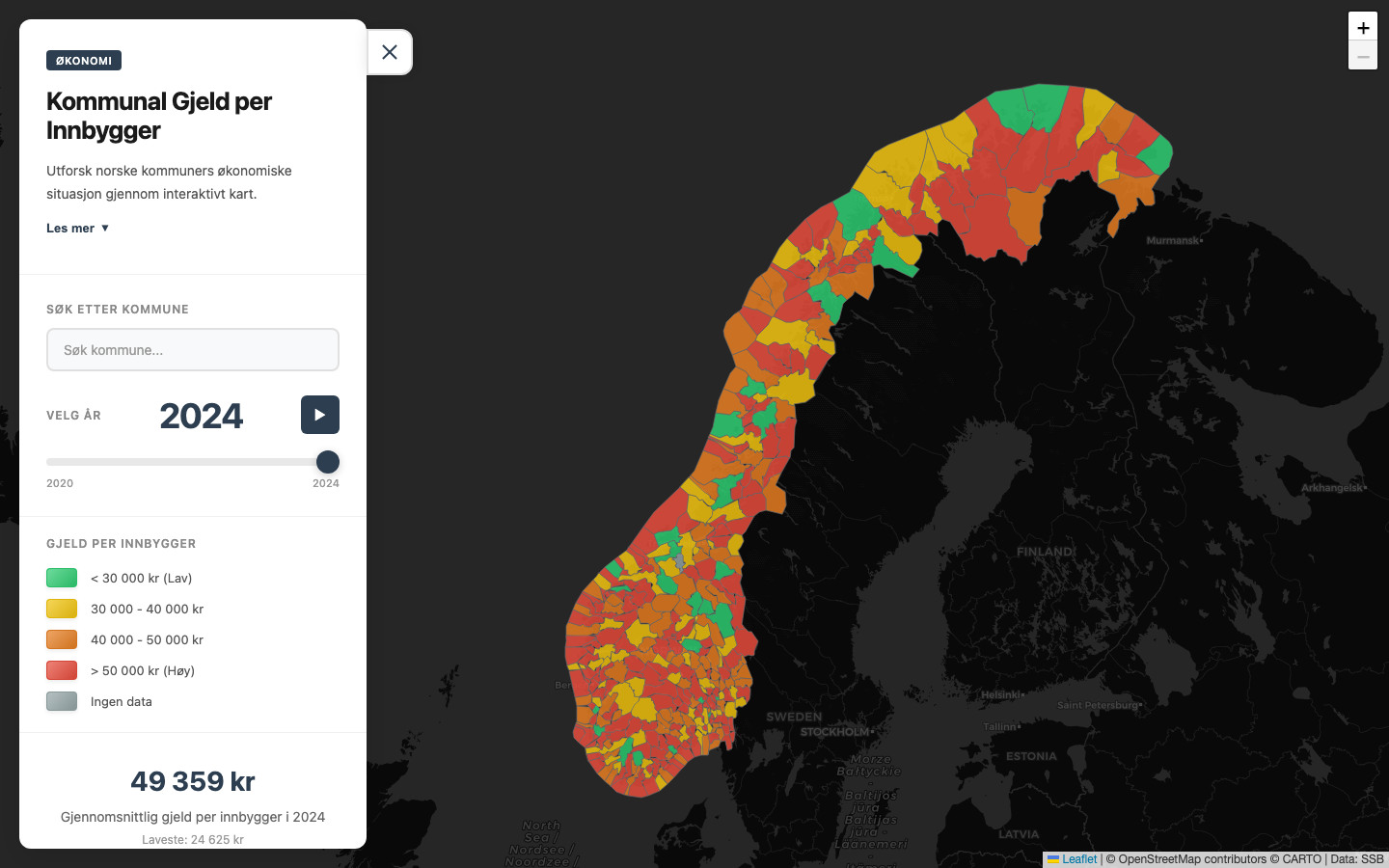Zoom out on the map
The image size is (1389, 868).
click(x=1363, y=56)
